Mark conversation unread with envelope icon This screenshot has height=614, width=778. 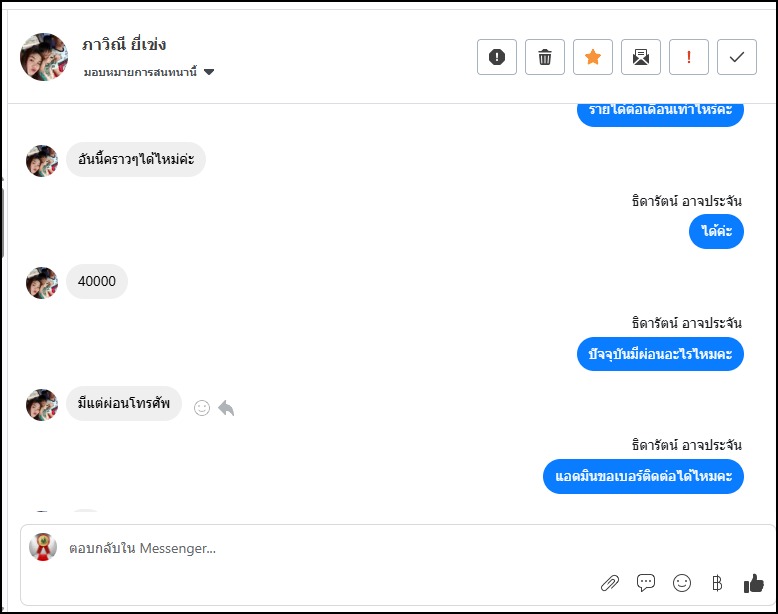pyautogui.click(x=641, y=57)
